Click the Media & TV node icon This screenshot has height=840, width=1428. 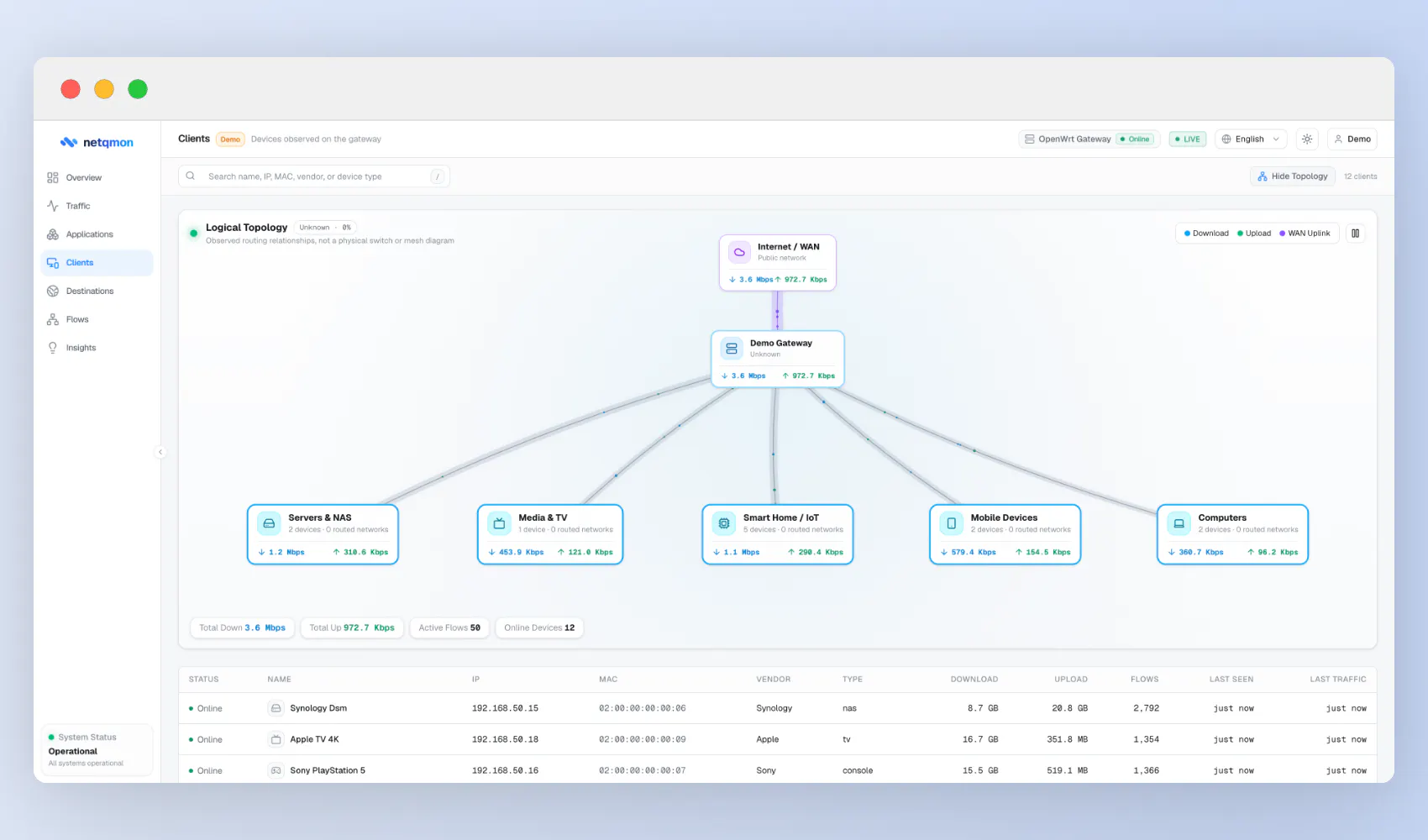(x=499, y=523)
